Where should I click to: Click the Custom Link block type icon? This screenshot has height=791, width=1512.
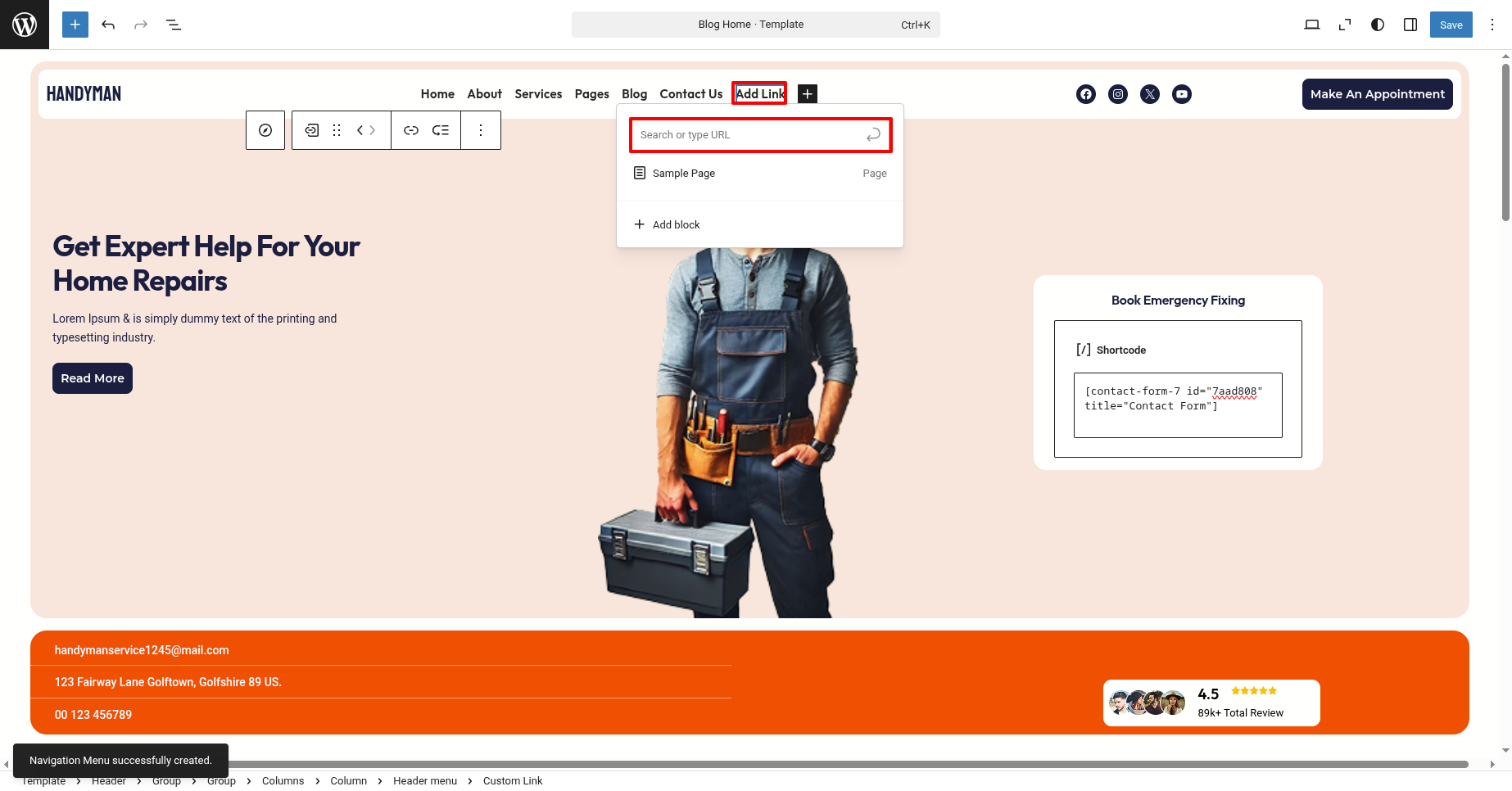[x=312, y=130]
